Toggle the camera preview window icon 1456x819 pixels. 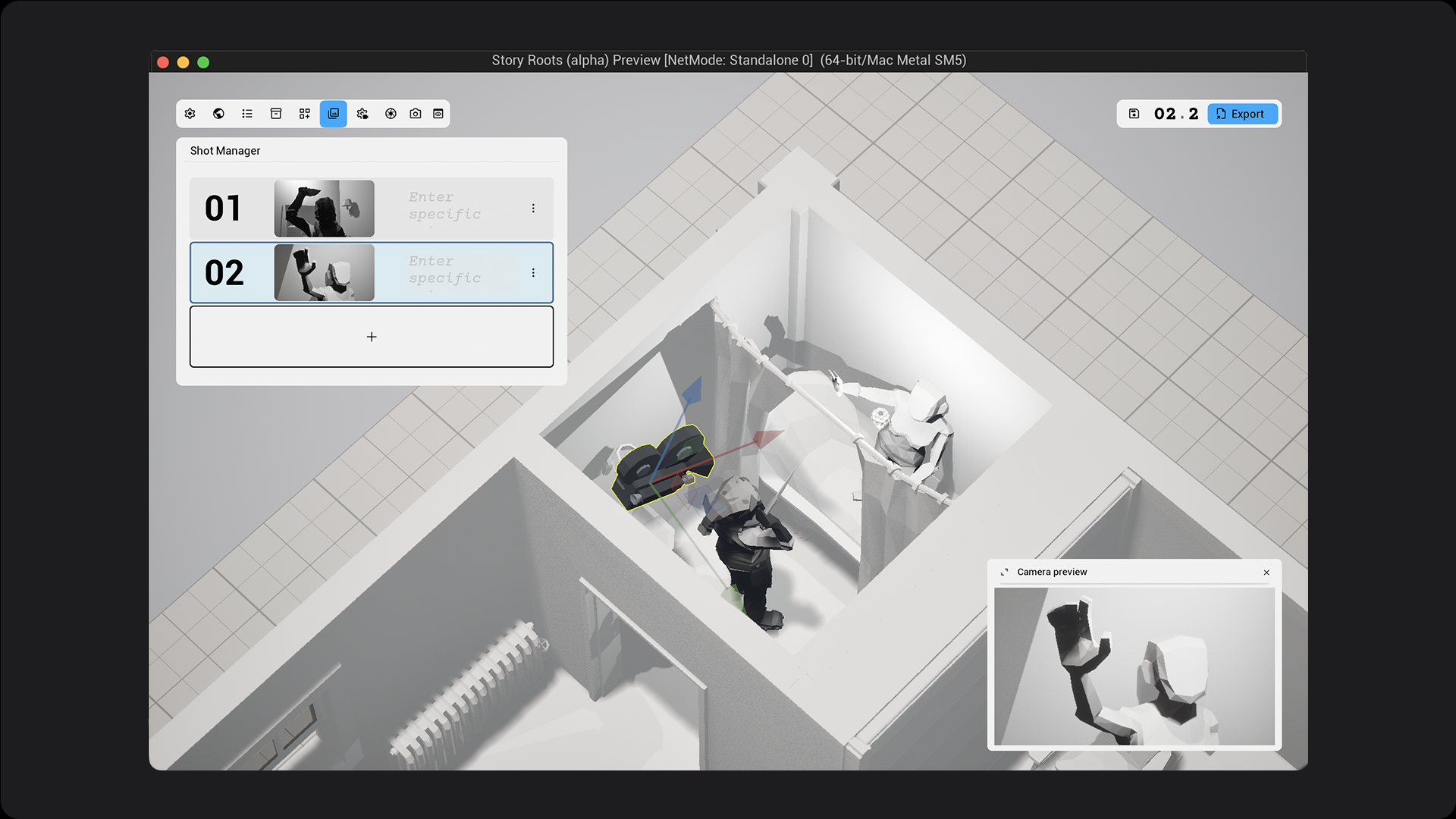[x=438, y=114]
